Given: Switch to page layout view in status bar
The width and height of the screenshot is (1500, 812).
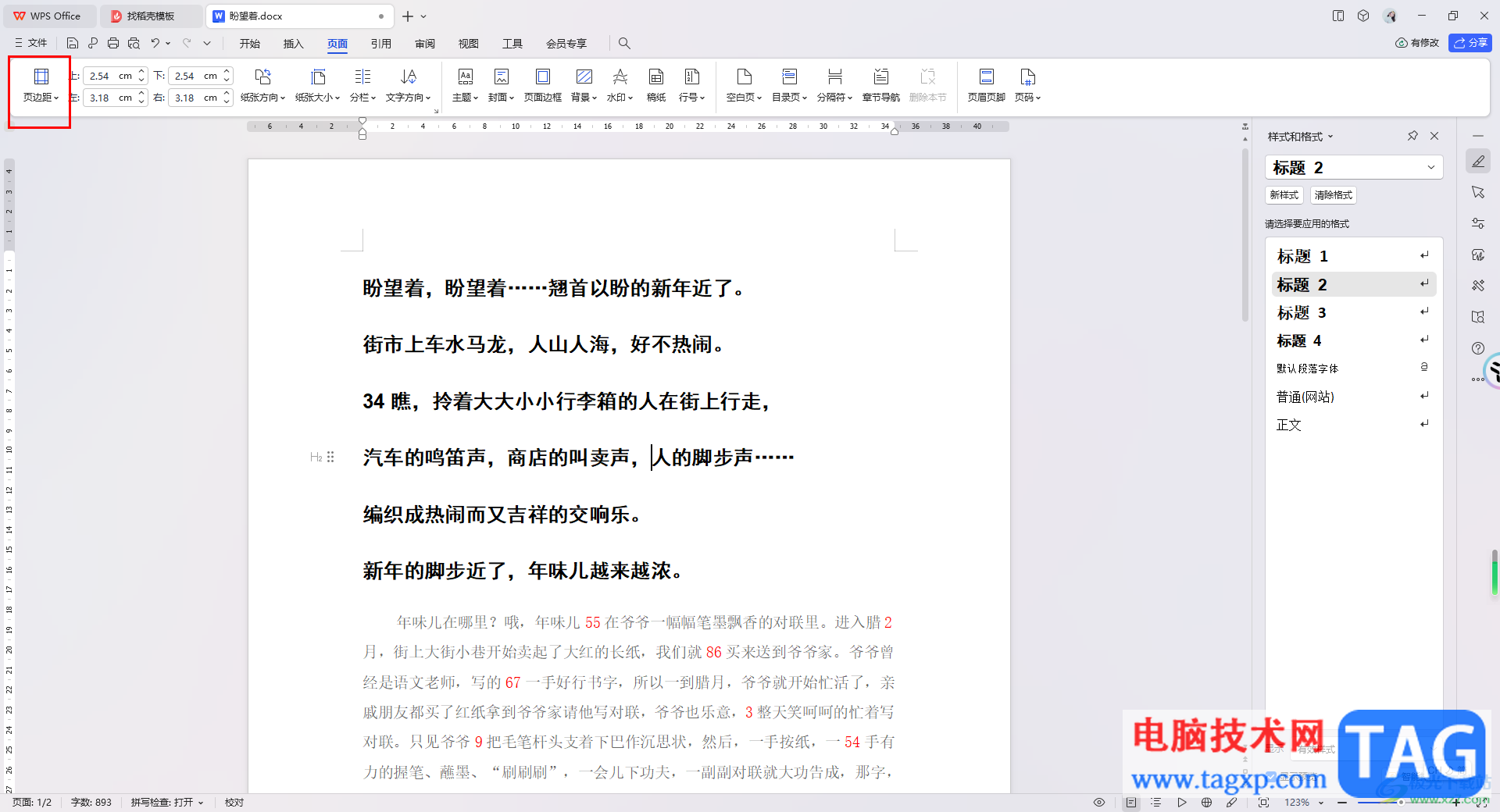Looking at the screenshot, I should click(x=1131, y=803).
